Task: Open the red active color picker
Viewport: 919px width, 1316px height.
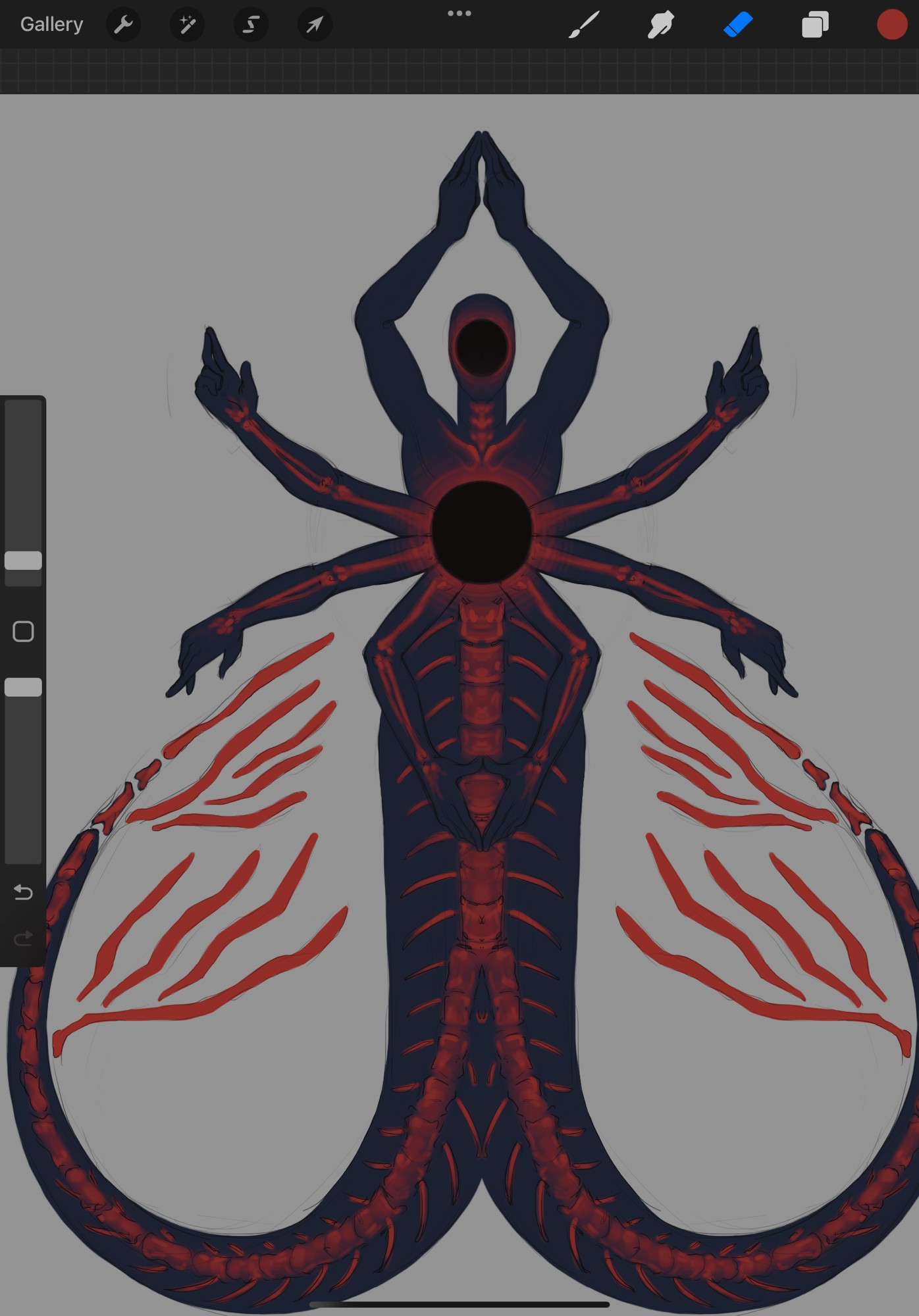Action: (x=892, y=25)
